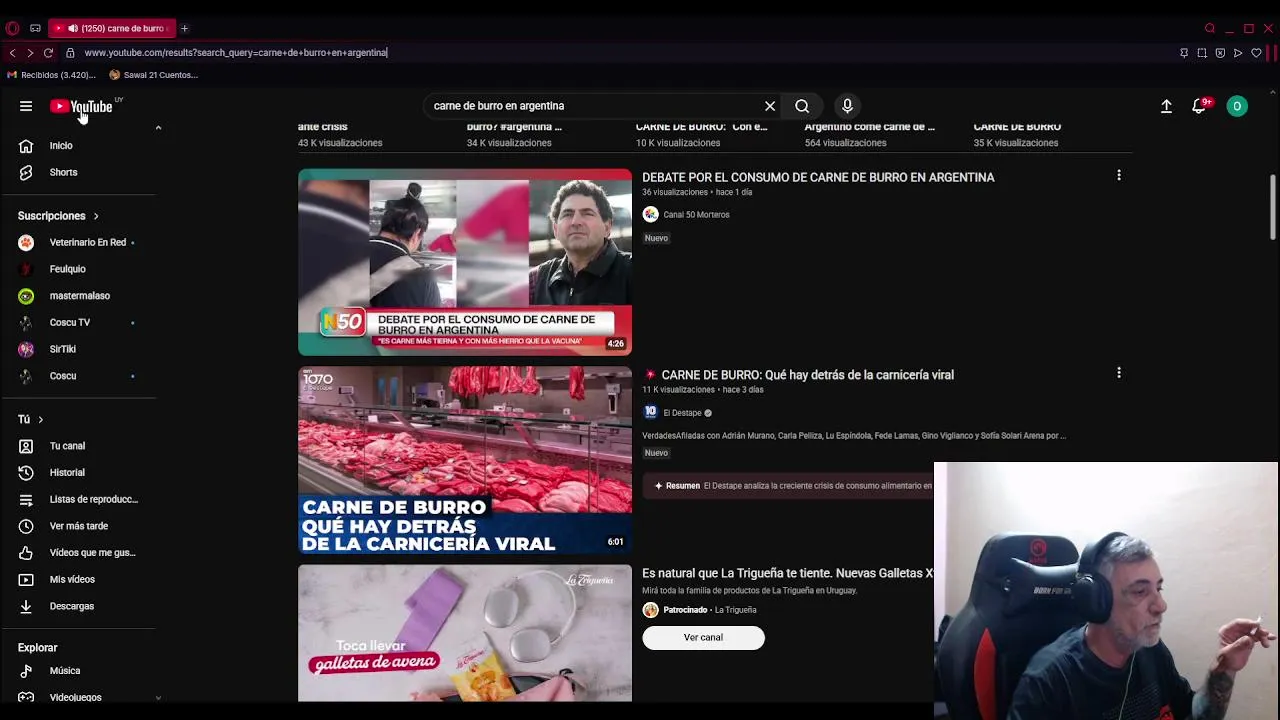Open options menu for the DEBATE video

tap(1119, 175)
